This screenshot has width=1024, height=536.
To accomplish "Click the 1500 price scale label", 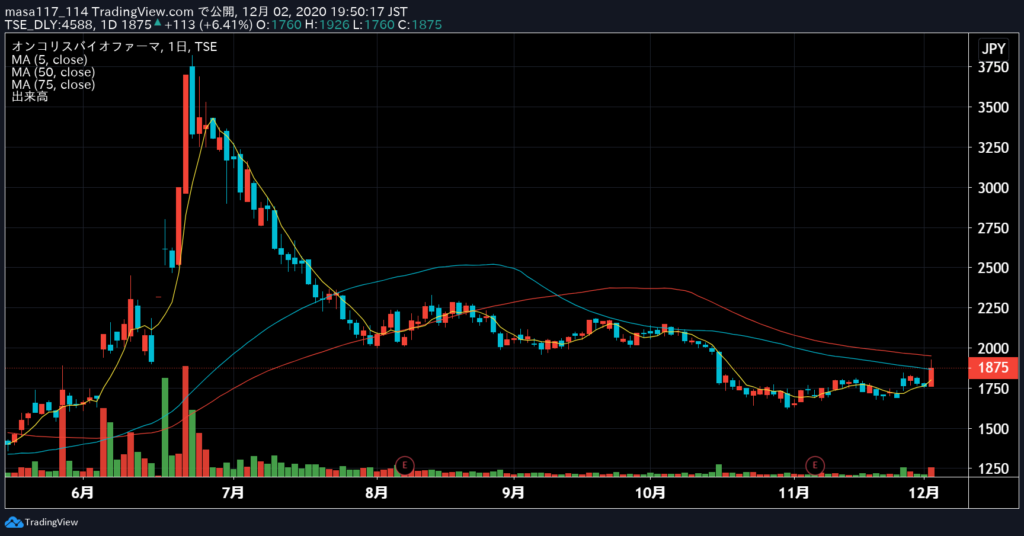I will (x=993, y=429).
